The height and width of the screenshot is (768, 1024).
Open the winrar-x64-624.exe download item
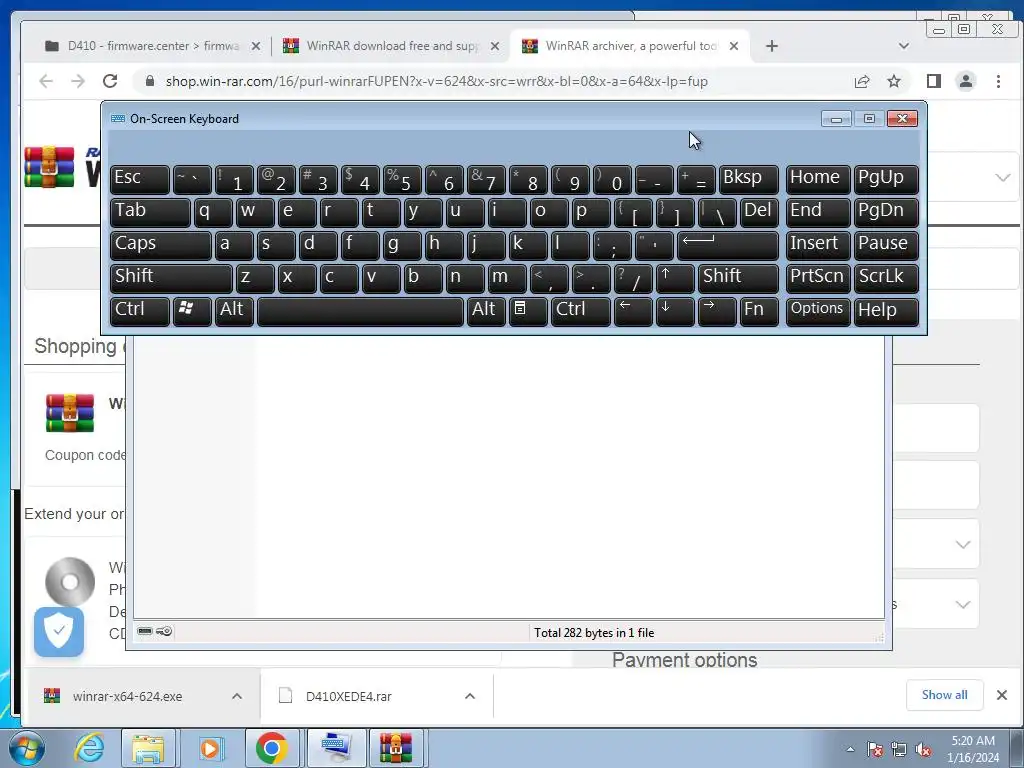pyautogui.click(x=127, y=696)
